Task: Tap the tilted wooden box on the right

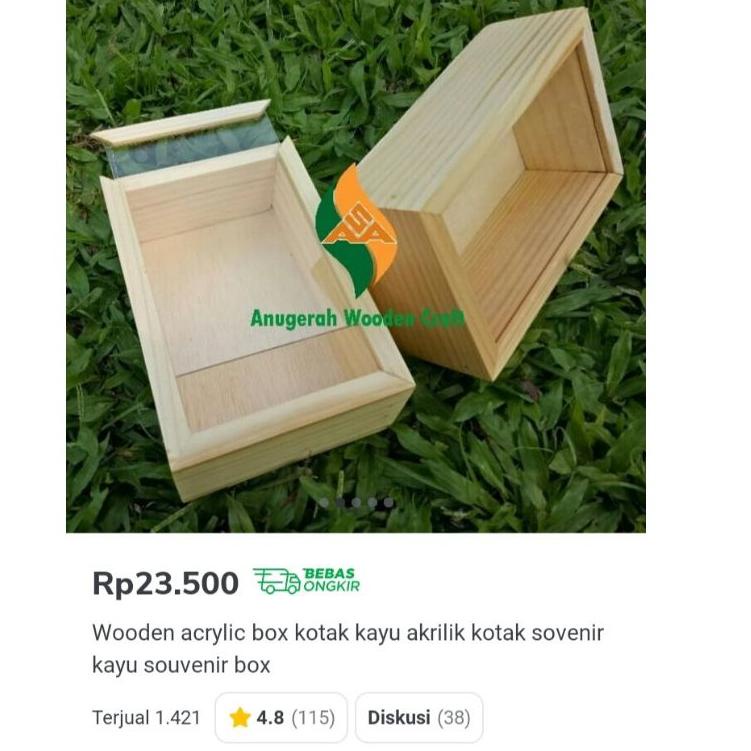Action: coord(493,192)
